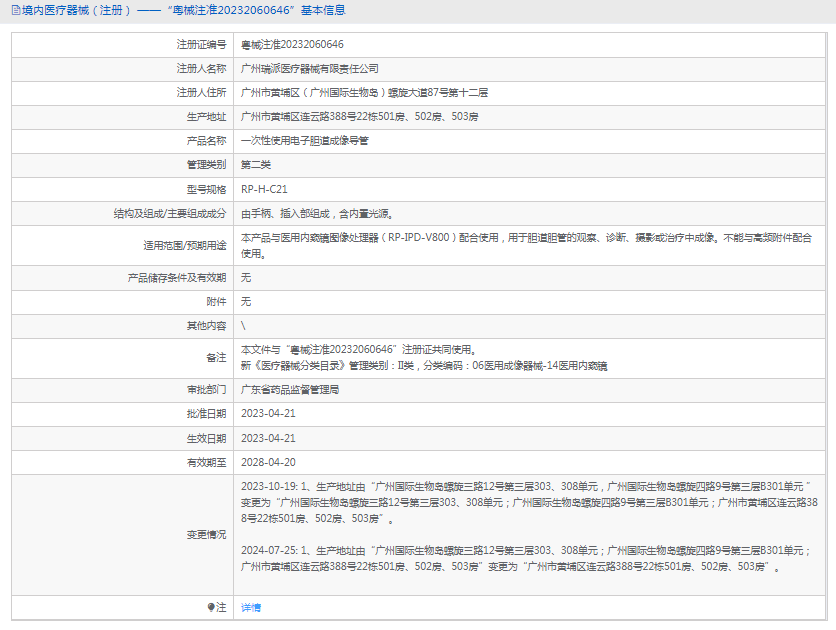Click the 产品储存条件及有效期 label
836x630 pixels.
click(177, 278)
